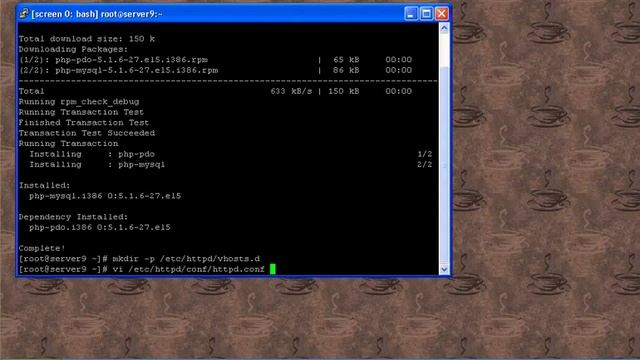Screen dimensions: 640x360
Task: Click 'Transaction Test Succeeded' line
Action: tap(87, 133)
